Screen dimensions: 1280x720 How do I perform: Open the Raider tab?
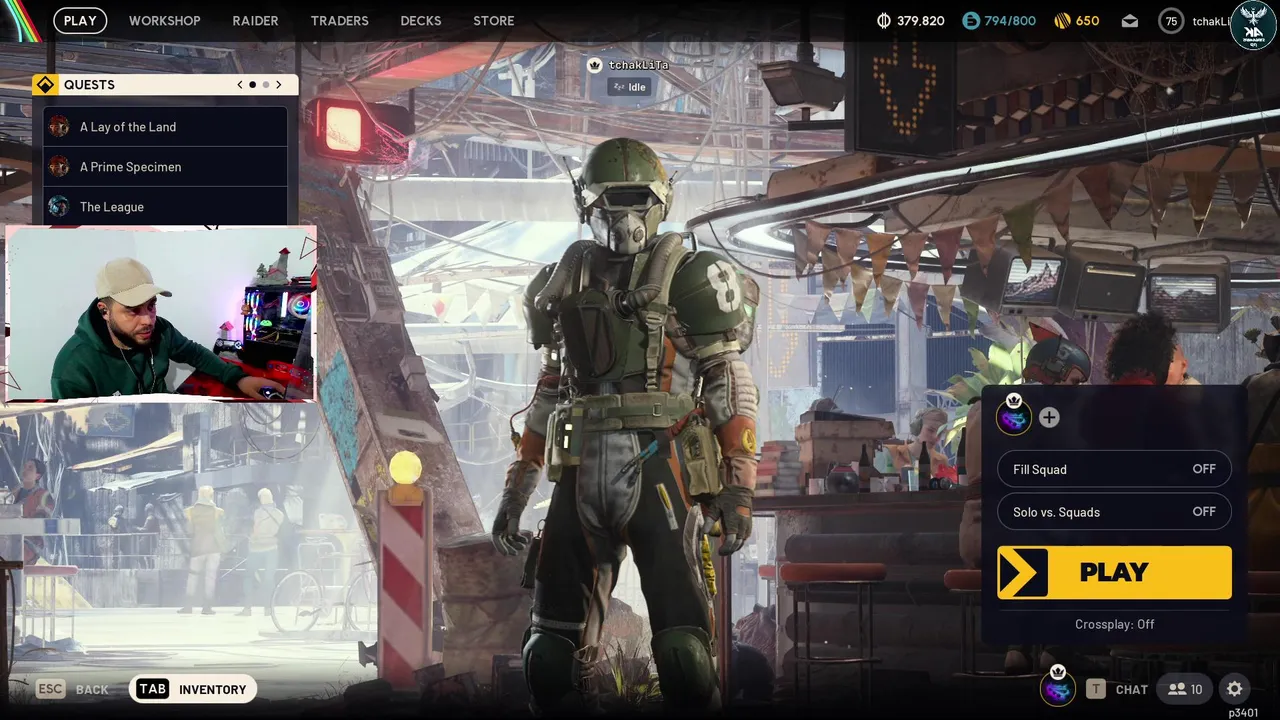point(255,20)
